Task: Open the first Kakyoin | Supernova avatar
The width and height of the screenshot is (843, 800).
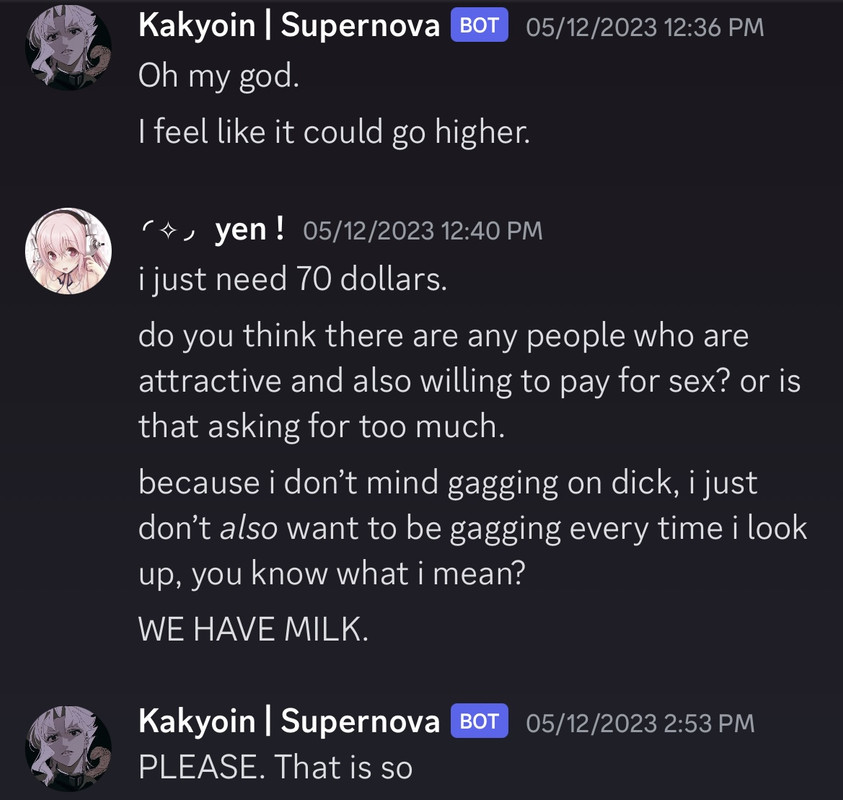Action: pos(68,47)
